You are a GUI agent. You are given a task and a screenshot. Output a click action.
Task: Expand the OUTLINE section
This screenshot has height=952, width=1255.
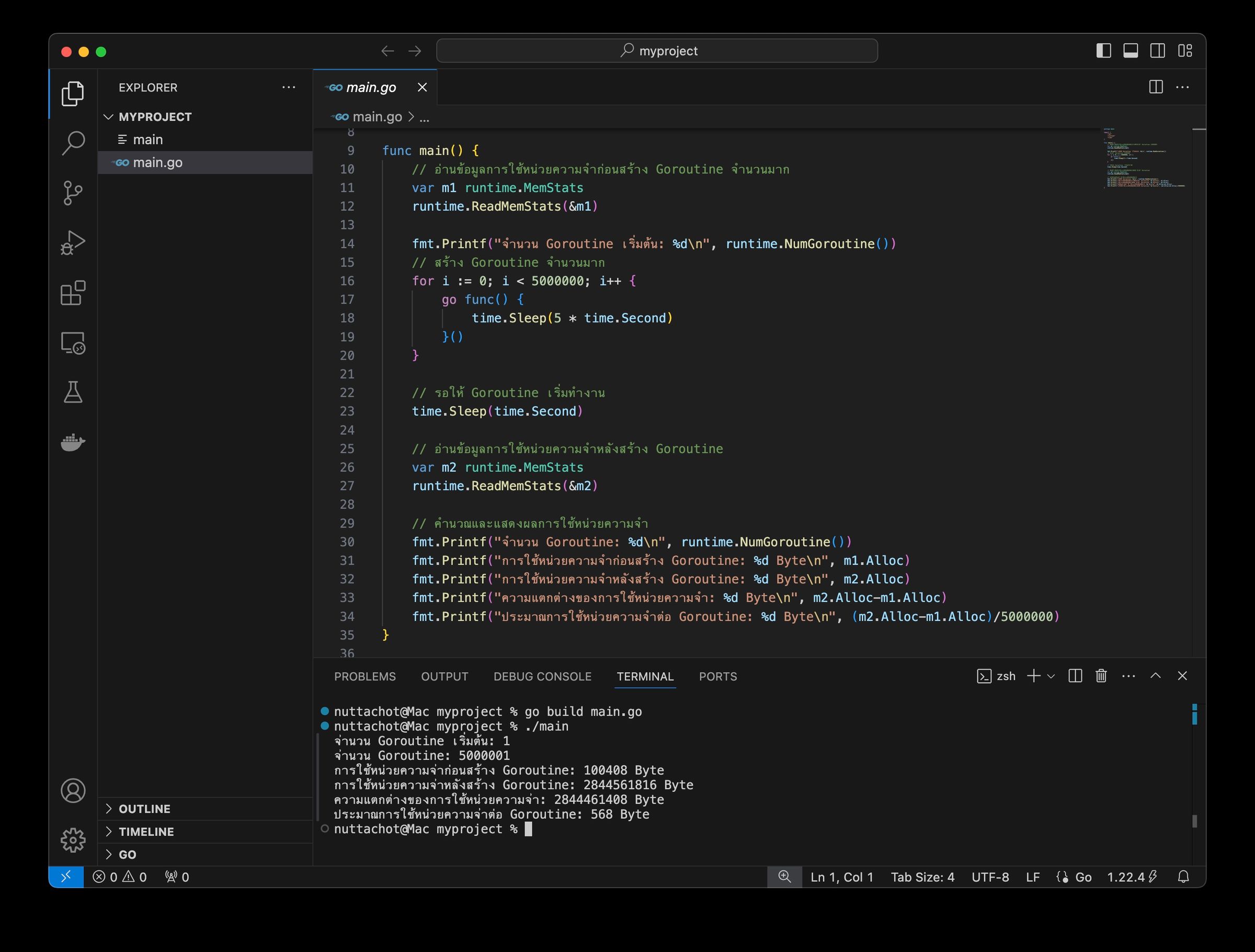click(x=145, y=808)
